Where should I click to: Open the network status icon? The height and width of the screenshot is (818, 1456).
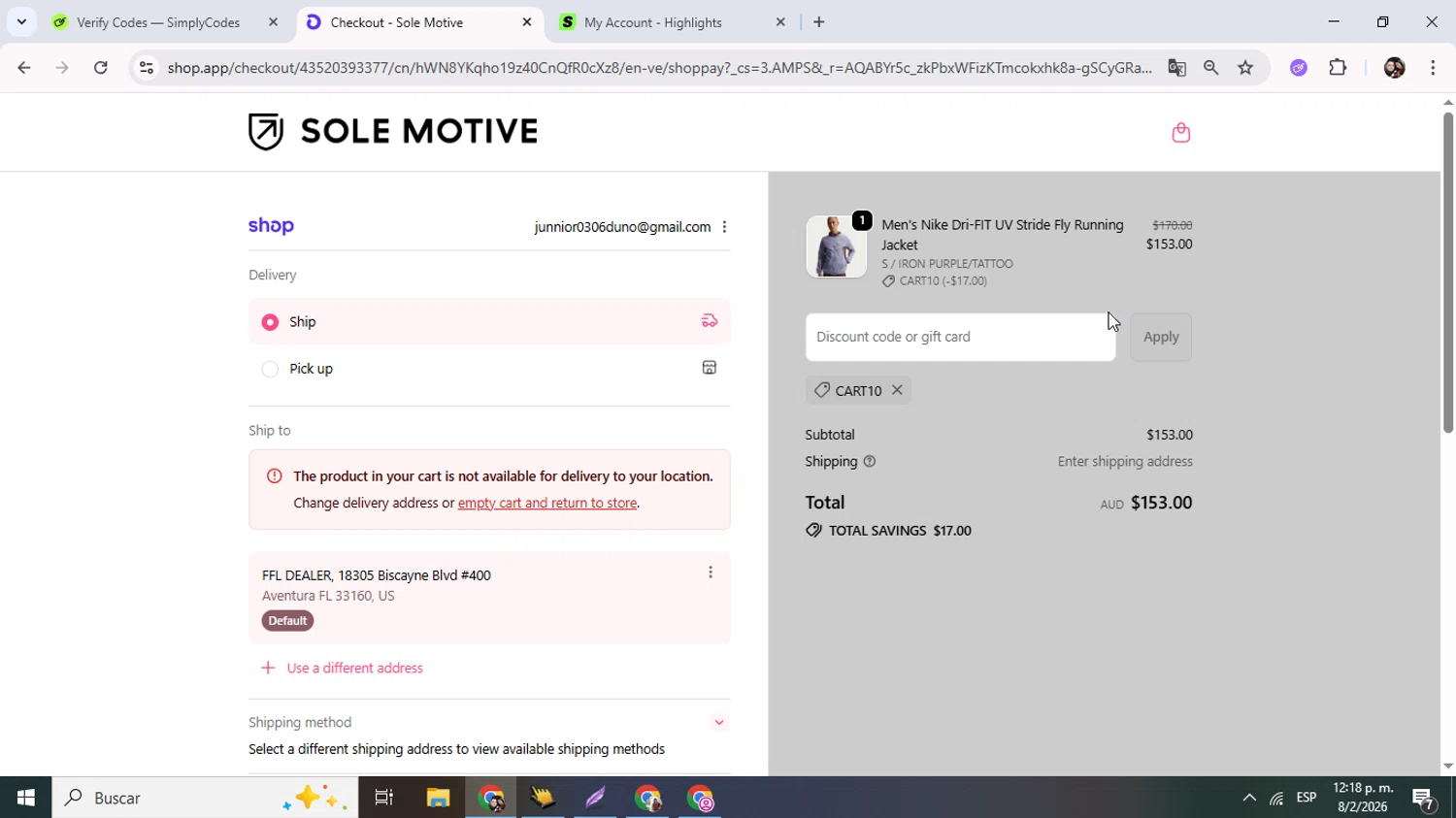1276,799
